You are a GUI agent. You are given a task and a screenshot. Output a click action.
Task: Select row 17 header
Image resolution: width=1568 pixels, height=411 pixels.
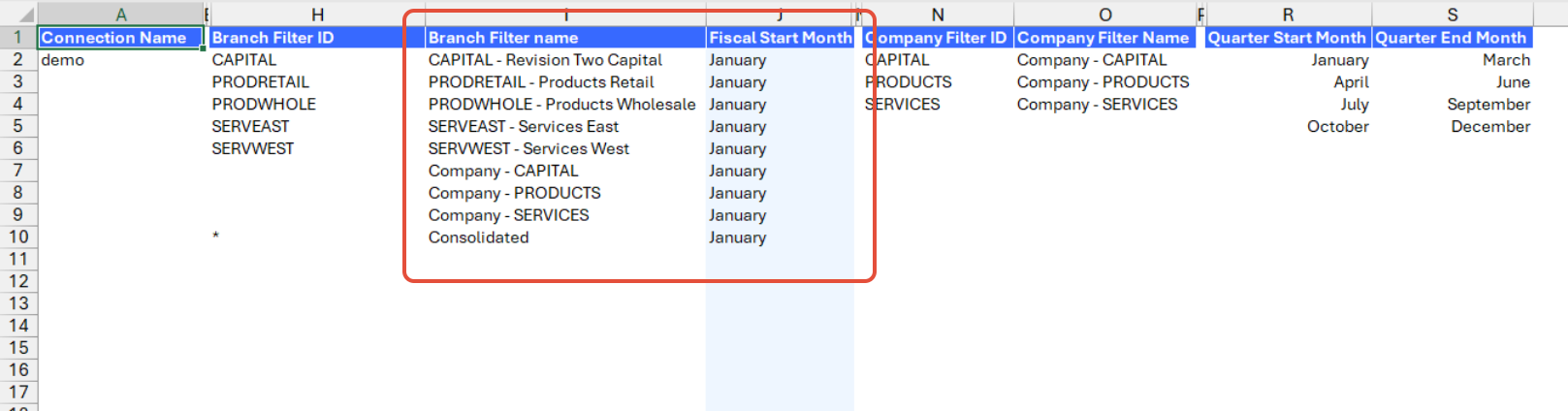point(17,393)
